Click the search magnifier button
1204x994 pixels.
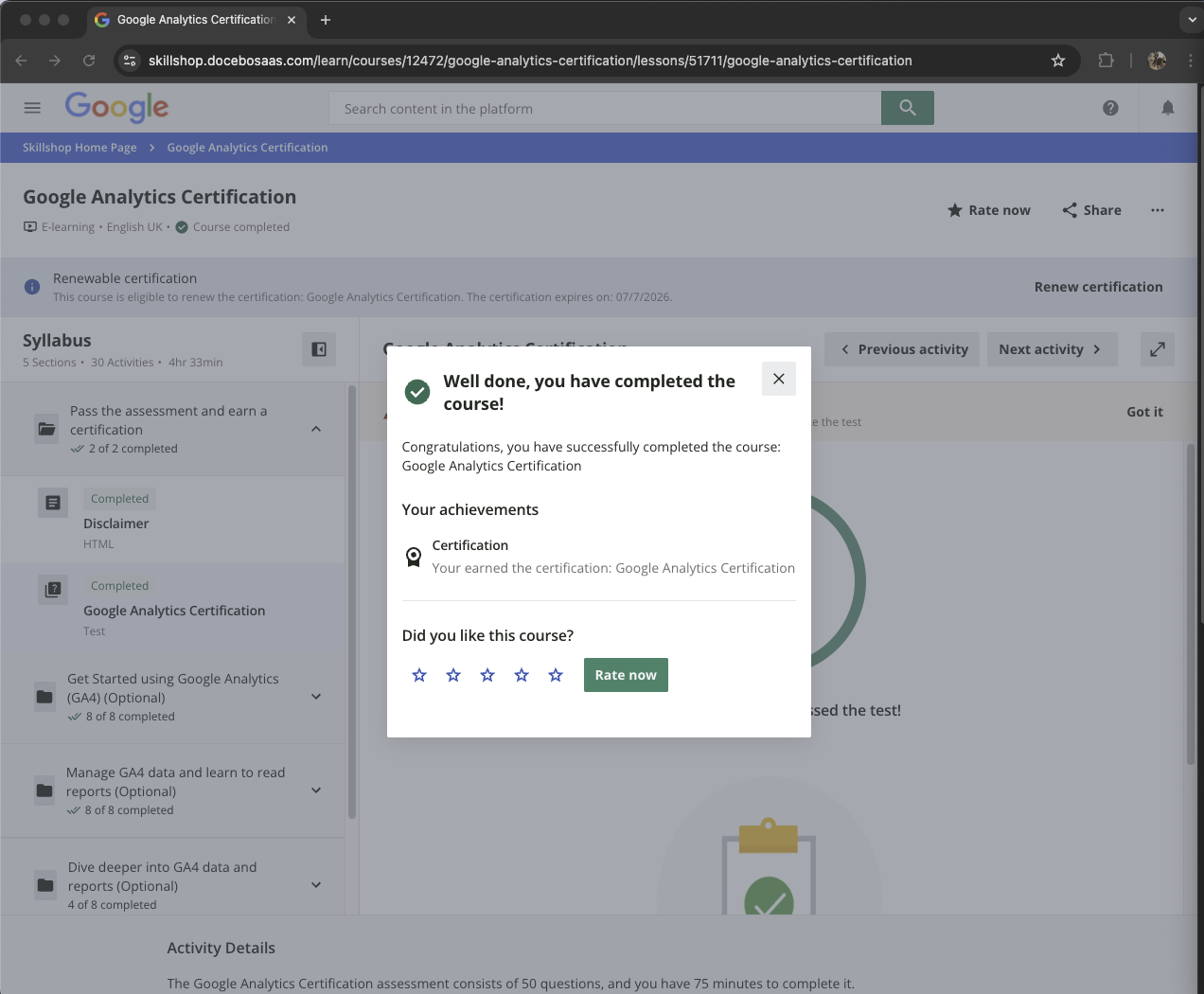click(908, 108)
